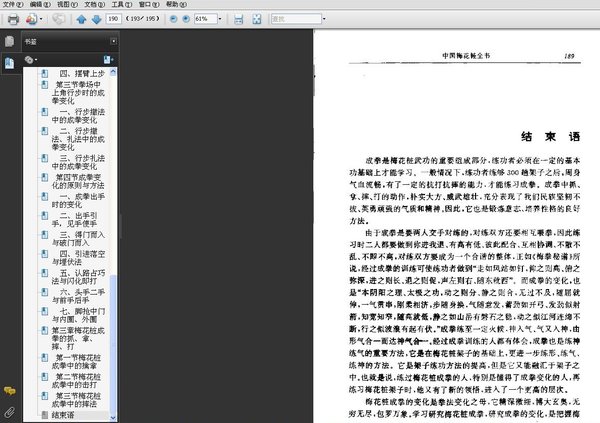Click the zoom percentage field showing 61%
Image resolution: width=600 pixels, height=423 pixels.
(x=206, y=19)
